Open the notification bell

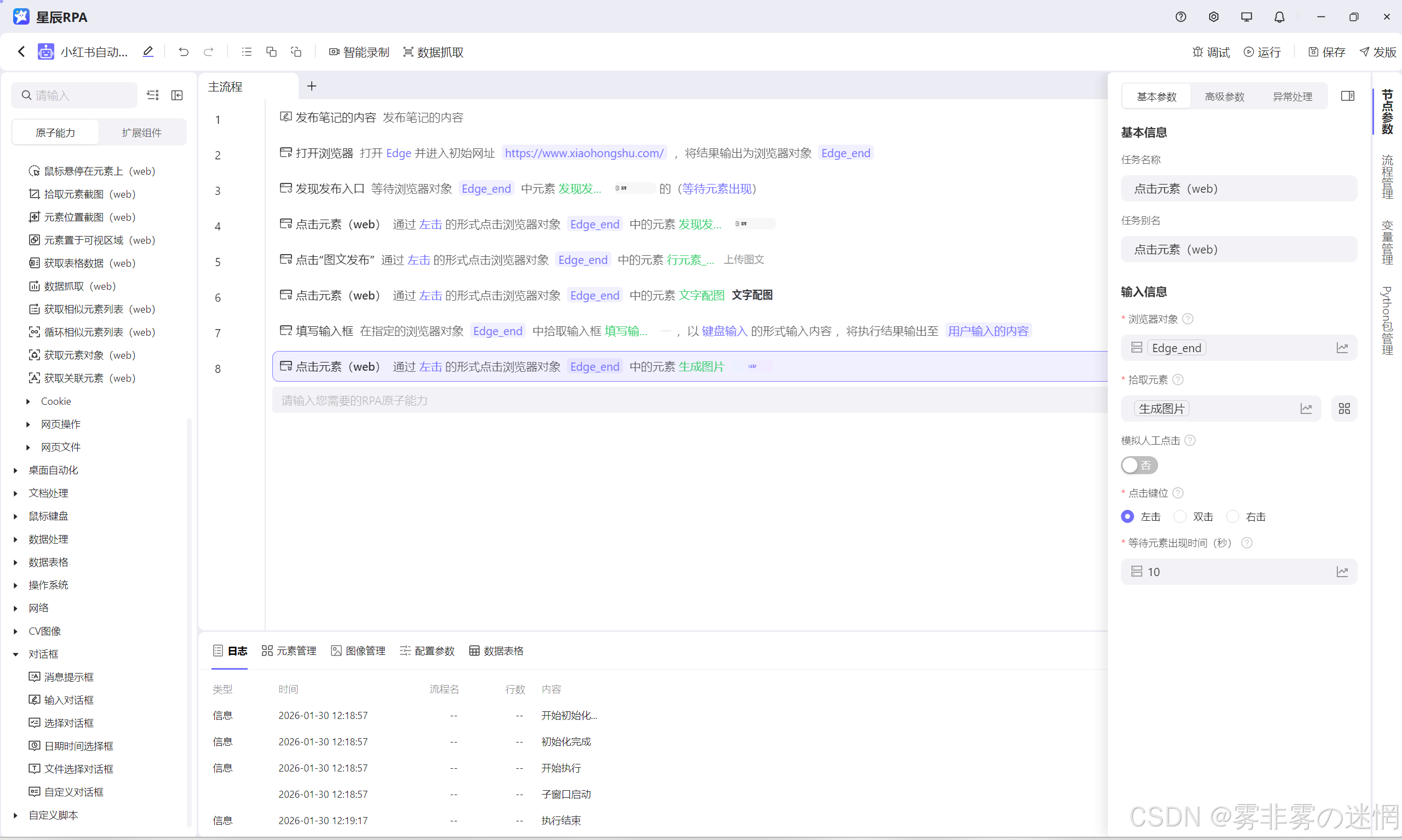[1279, 17]
